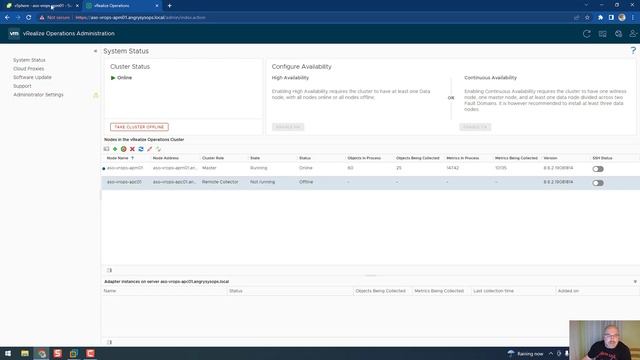Open Cloud Proxies in sidebar
This screenshot has width=640, height=360.
click(x=28, y=69)
